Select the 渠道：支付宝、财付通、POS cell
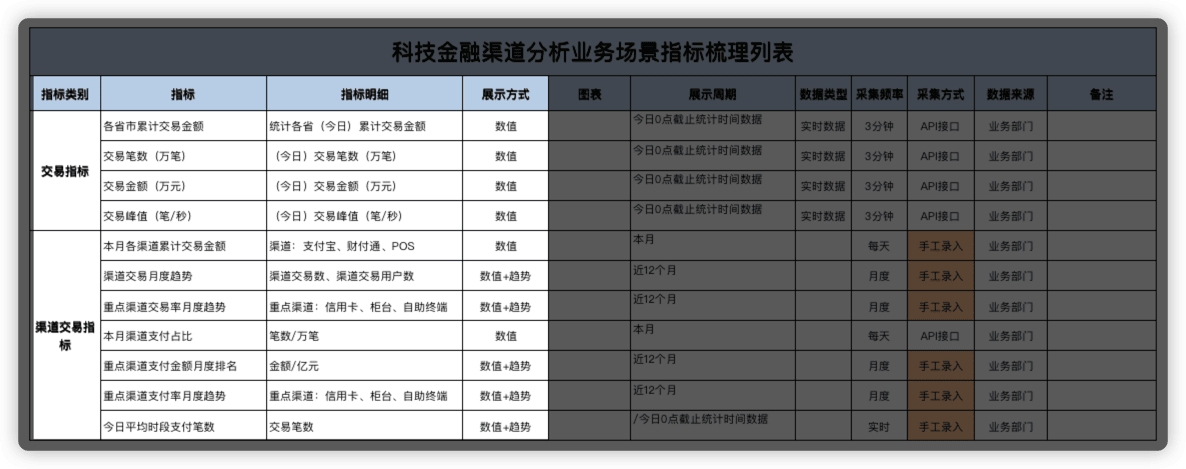Image resolution: width=1186 pixels, height=469 pixels. click(365, 246)
